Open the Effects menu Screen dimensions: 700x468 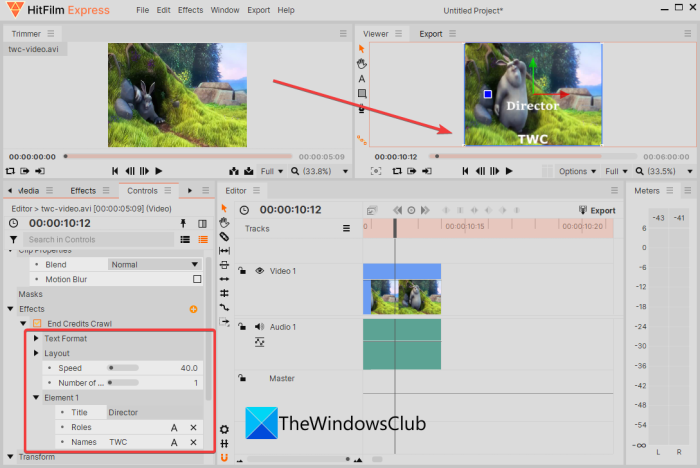coord(191,10)
